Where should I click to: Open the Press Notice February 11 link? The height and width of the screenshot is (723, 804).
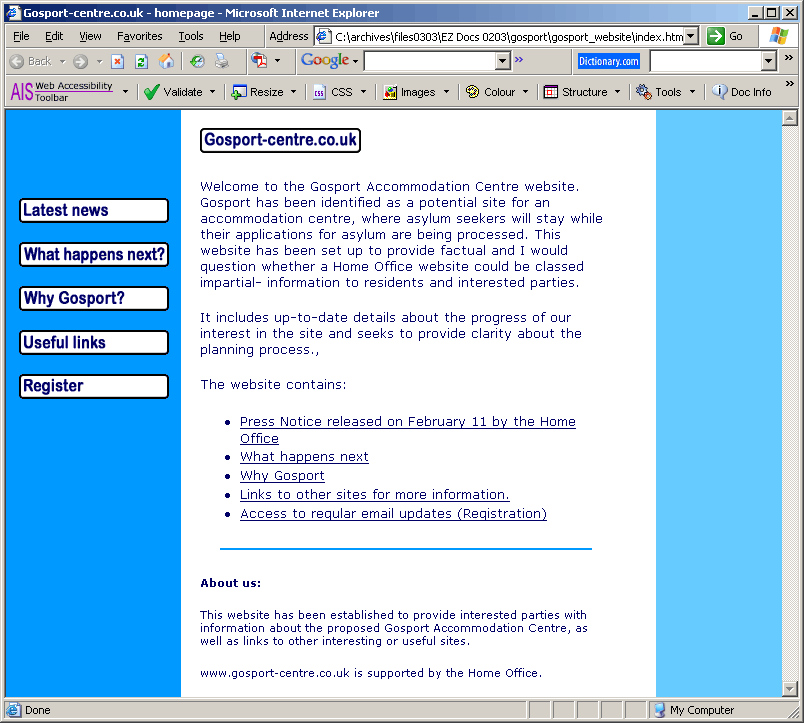[x=408, y=430]
